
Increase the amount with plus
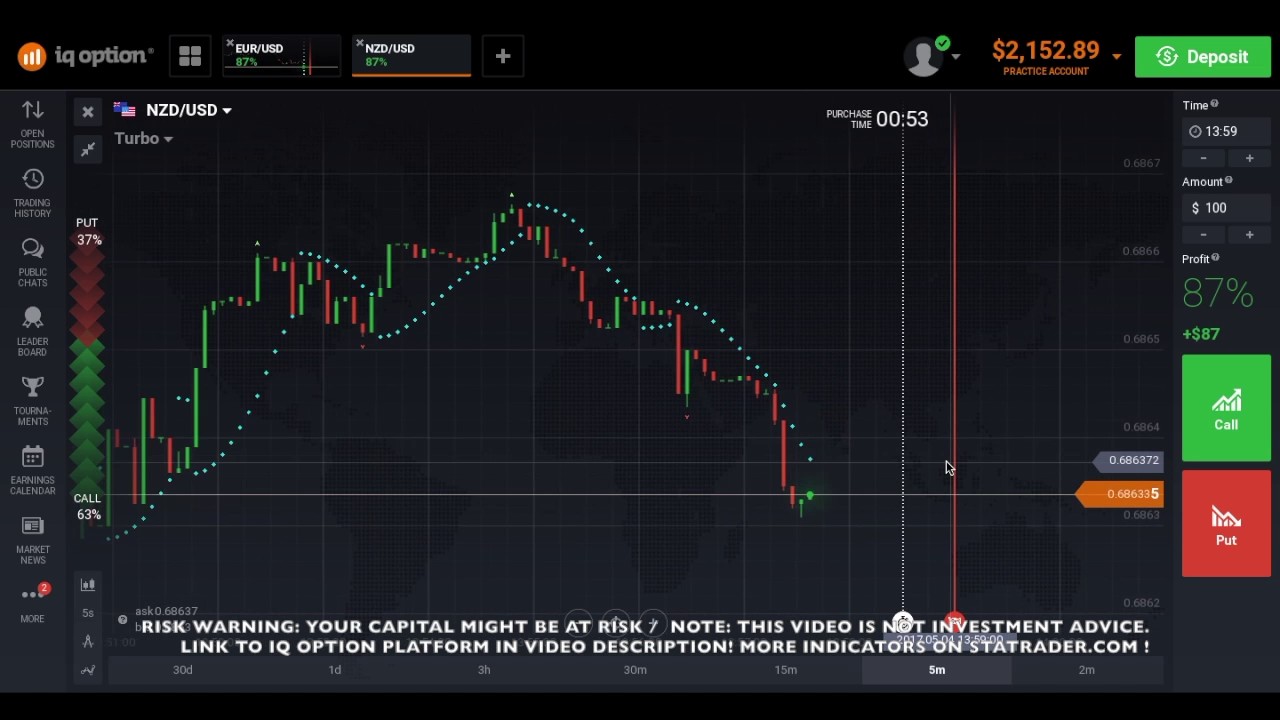coord(1249,234)
